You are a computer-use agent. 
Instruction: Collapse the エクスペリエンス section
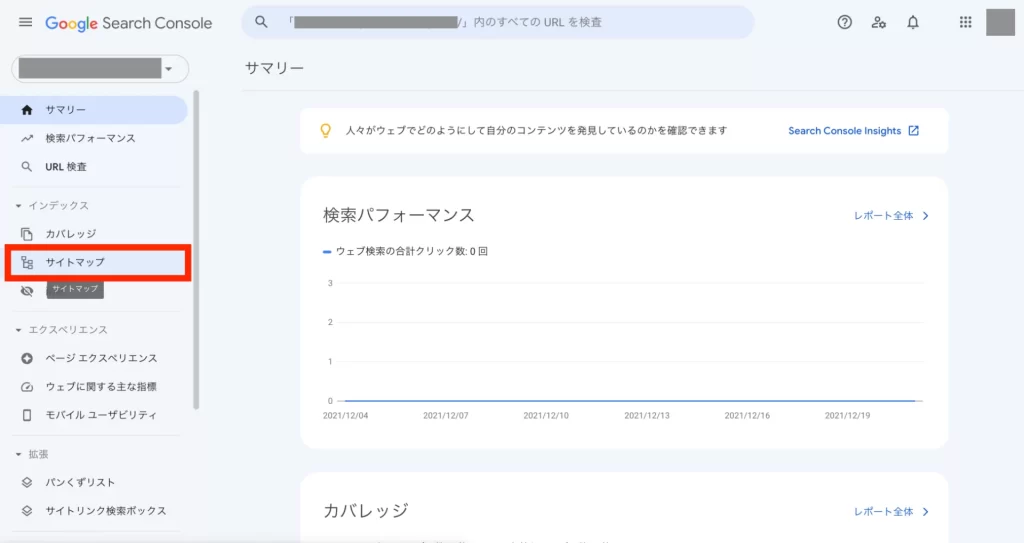tap(19, 330)
